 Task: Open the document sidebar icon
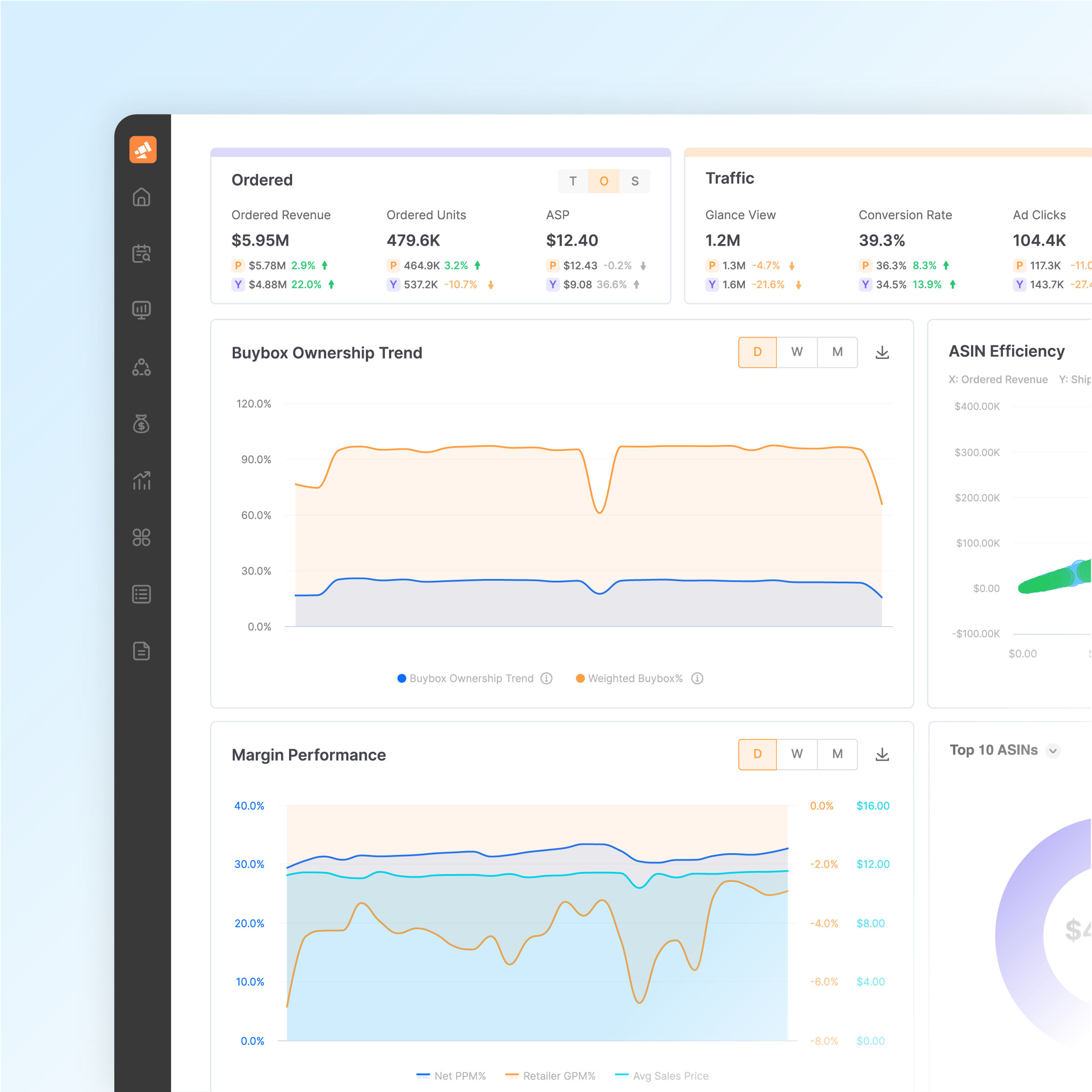click(x=141, y=651)
